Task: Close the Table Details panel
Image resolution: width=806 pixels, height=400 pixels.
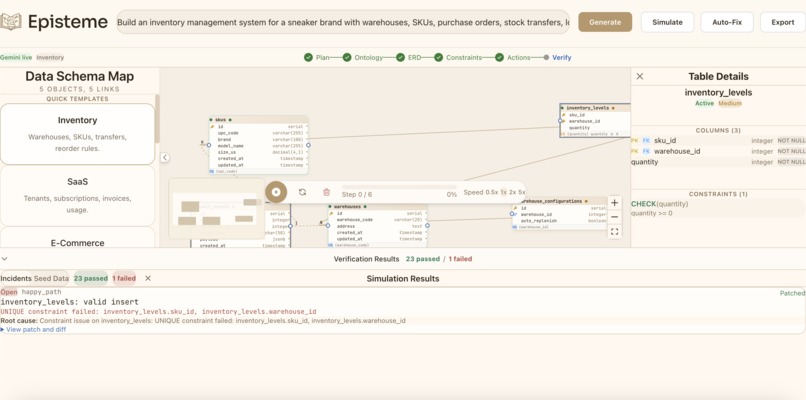Action: click(639, 77)
